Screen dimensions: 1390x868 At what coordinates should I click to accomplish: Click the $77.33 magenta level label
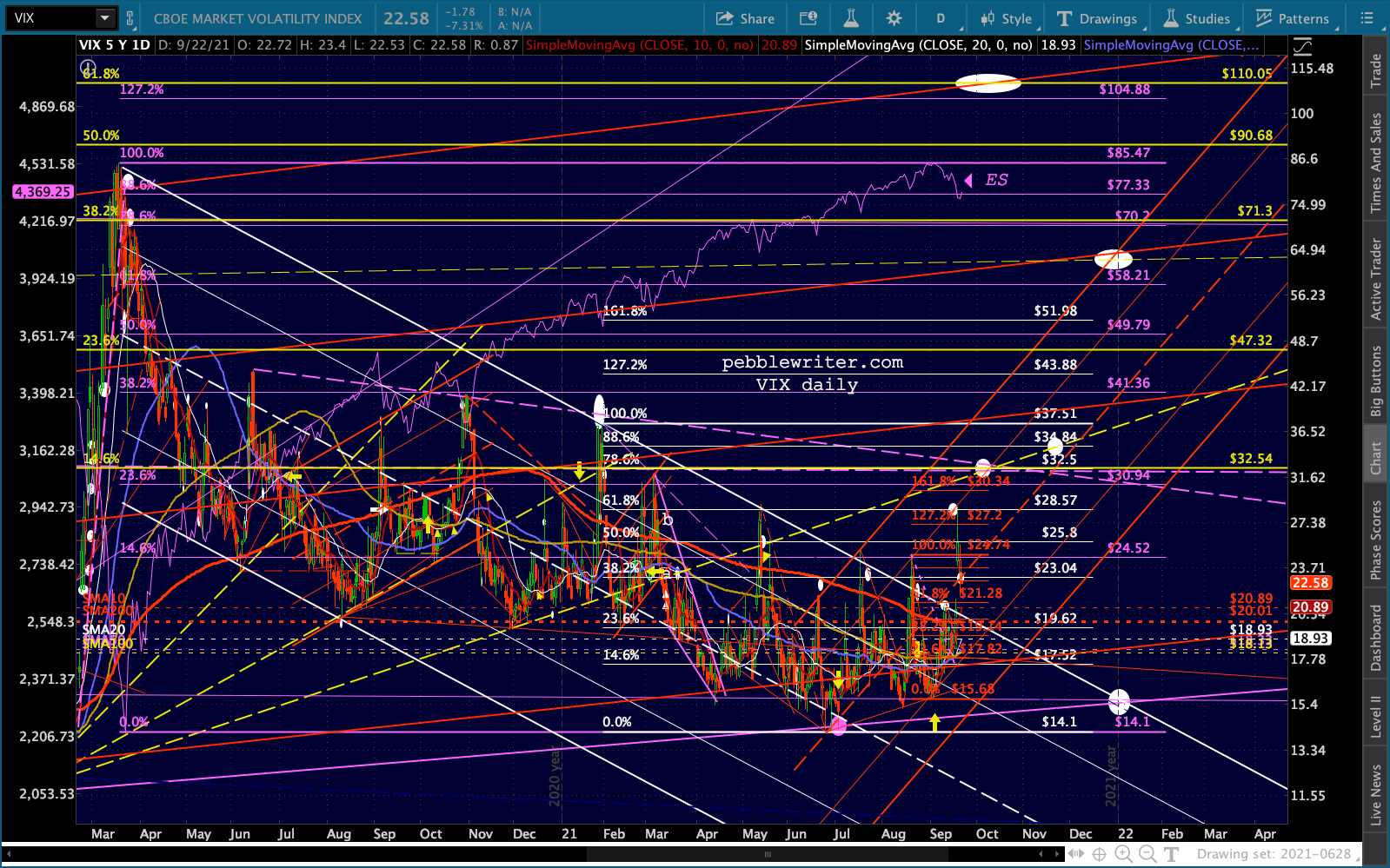coord(1128,185)
